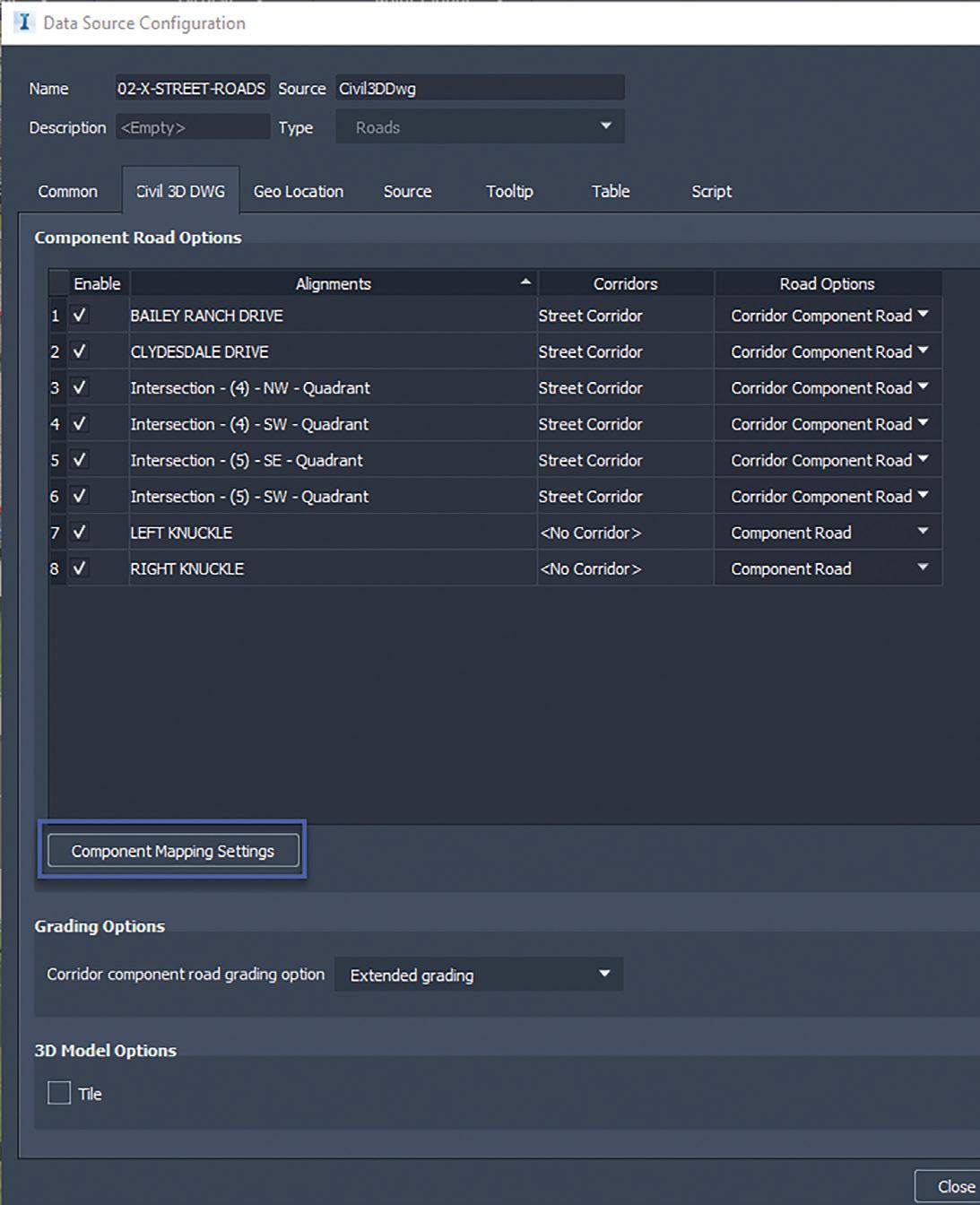Screen dimensions: 980x1205
Task: Uncheck Enable for CLYDESDALE DRIVE
Action: [x=80, y=351]
